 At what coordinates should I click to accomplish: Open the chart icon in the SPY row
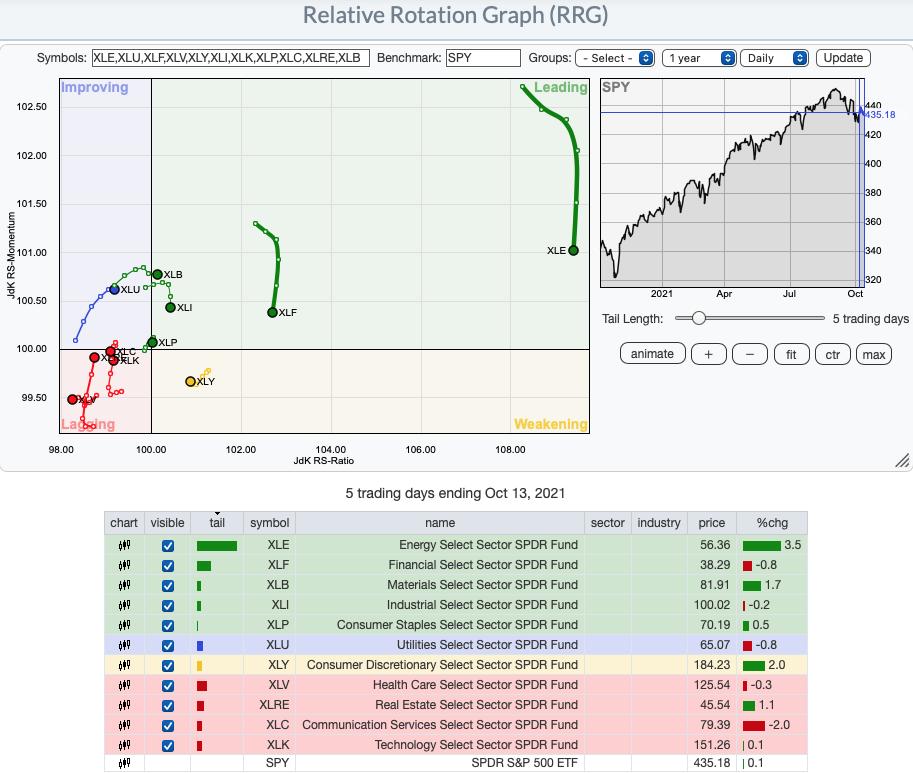click(124, 763)
